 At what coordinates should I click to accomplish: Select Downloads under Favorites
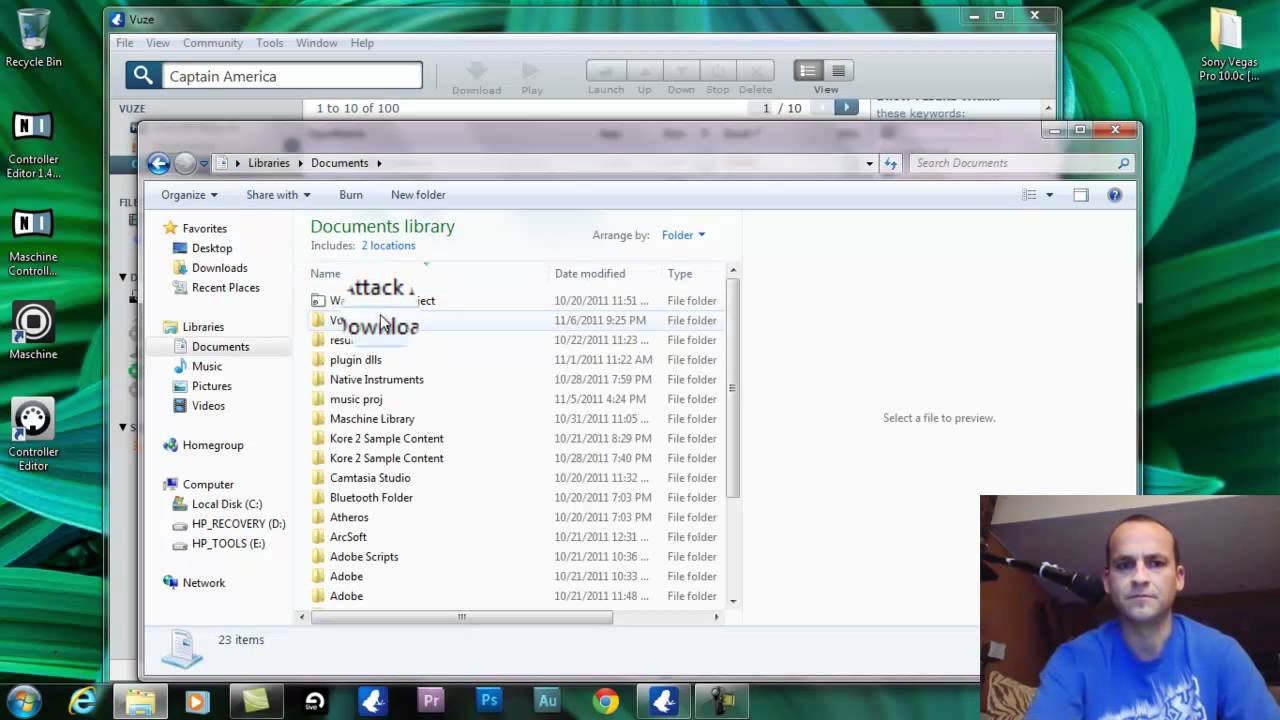click(x=219, y=267)
